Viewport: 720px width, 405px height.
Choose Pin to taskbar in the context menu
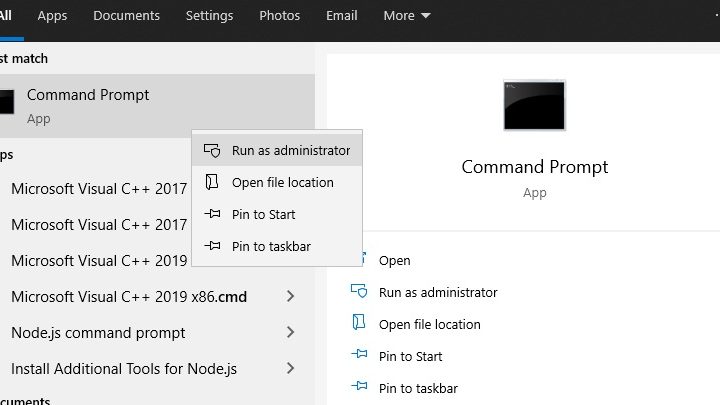[x=277, y=247]
